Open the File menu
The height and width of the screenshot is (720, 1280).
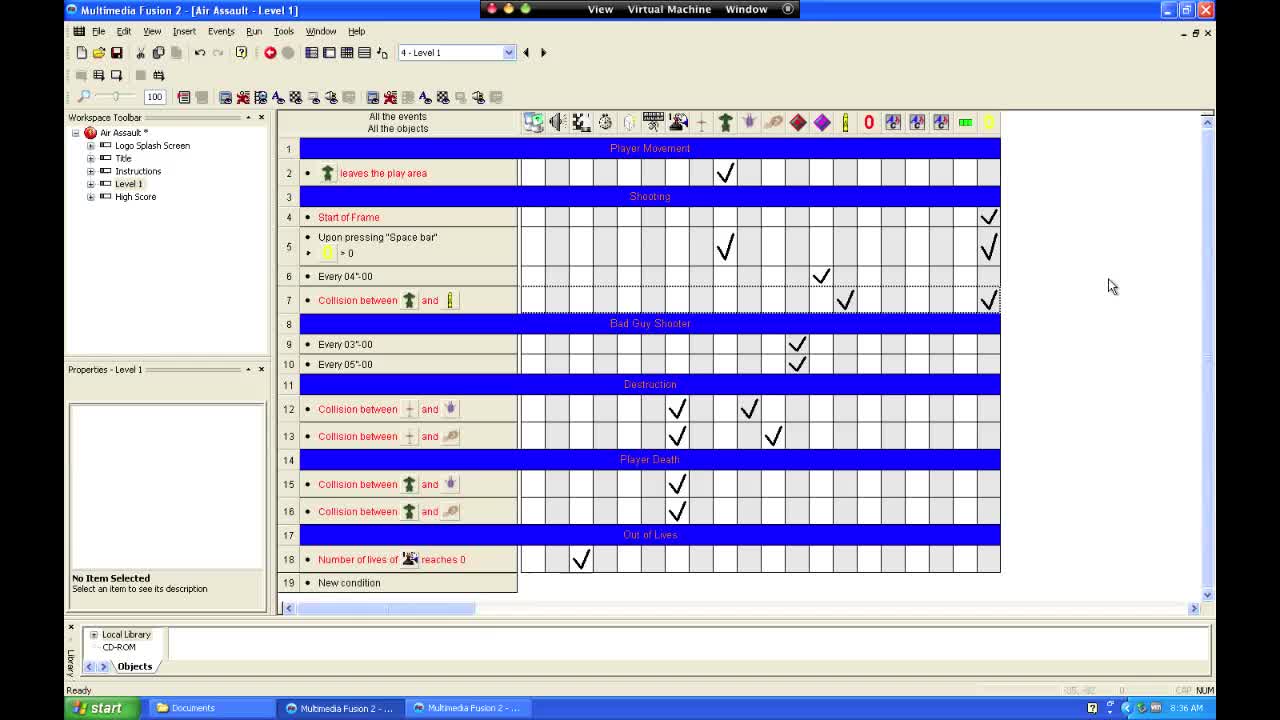coord(98,31)
